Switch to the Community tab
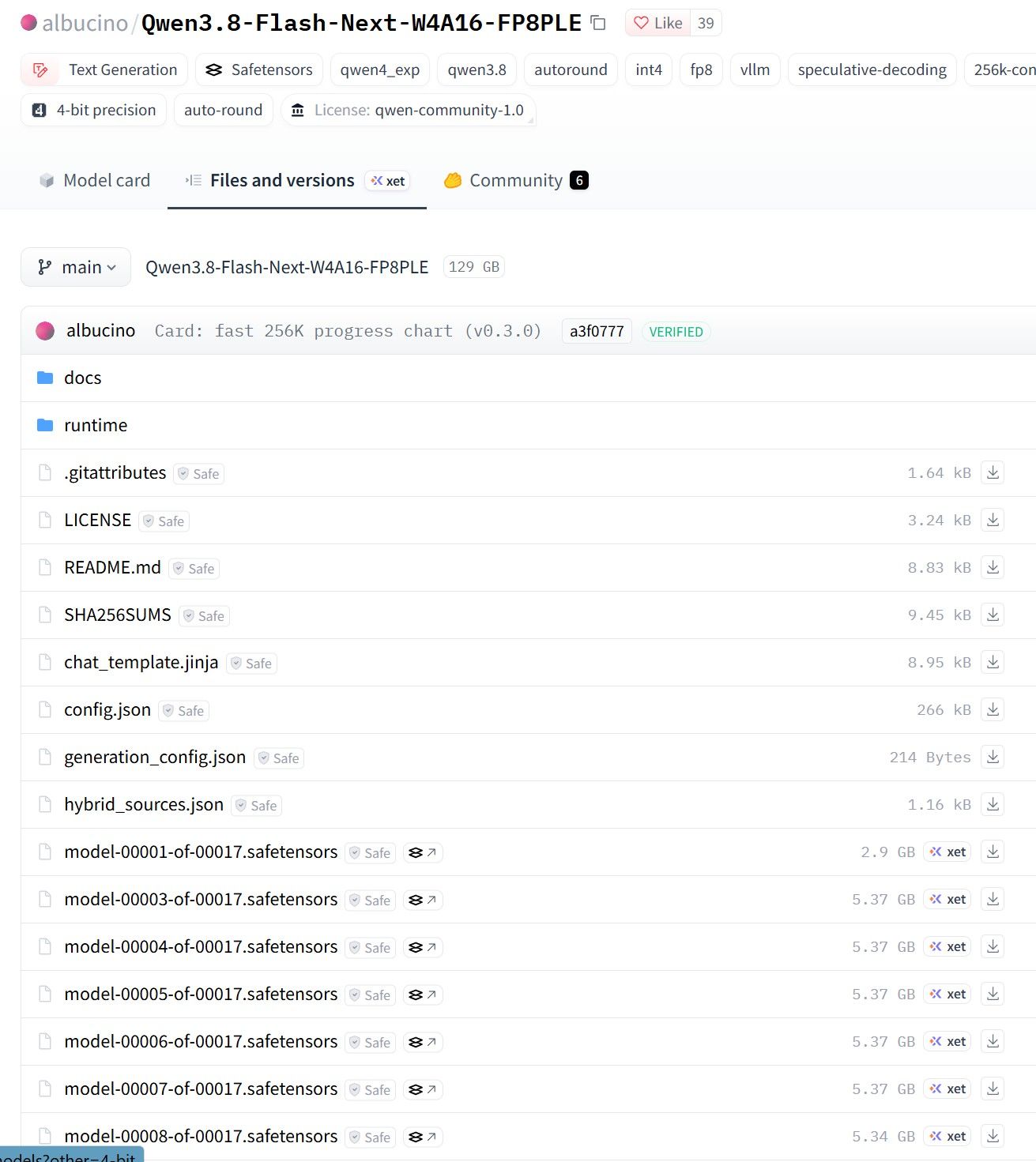This screenshot has width=1036, height=1162. point(516,180)
